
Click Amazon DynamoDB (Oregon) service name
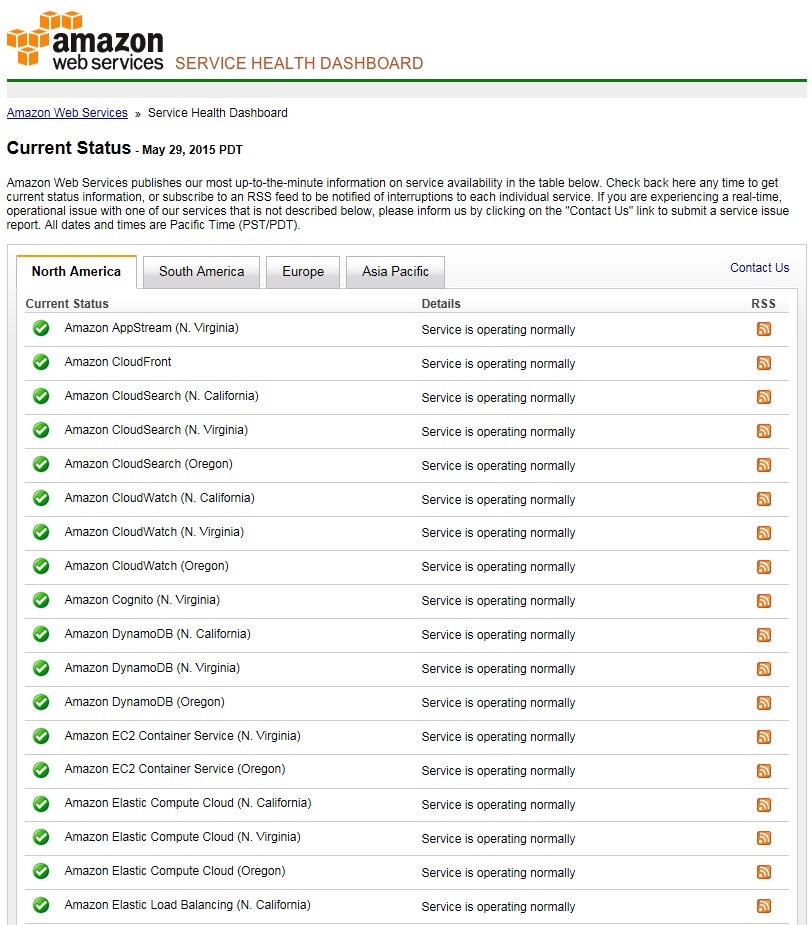click(145, 702)
